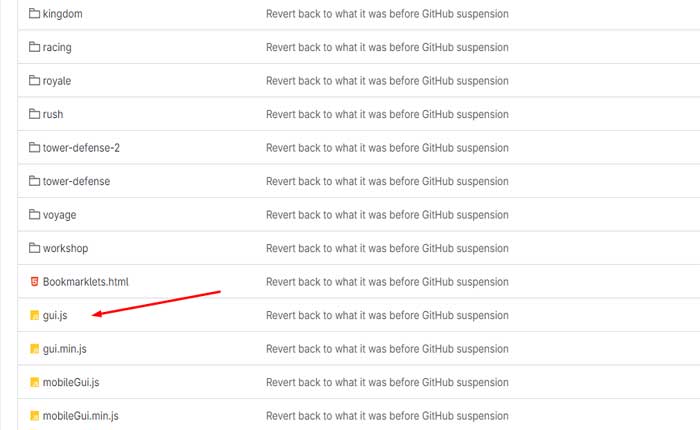The height and width of the screenshot is (430, 700).
Task: Open the kingdom folder
Action: [x=64, y=14]
